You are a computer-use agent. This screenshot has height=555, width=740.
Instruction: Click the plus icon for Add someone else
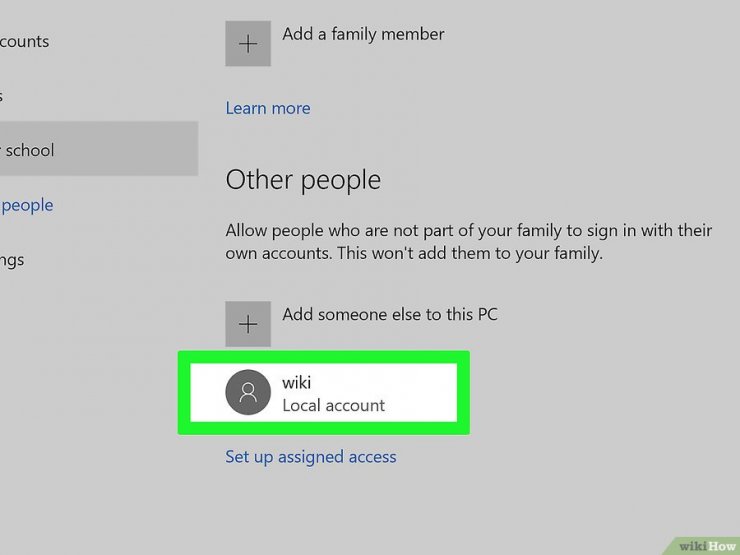(248, 324)
